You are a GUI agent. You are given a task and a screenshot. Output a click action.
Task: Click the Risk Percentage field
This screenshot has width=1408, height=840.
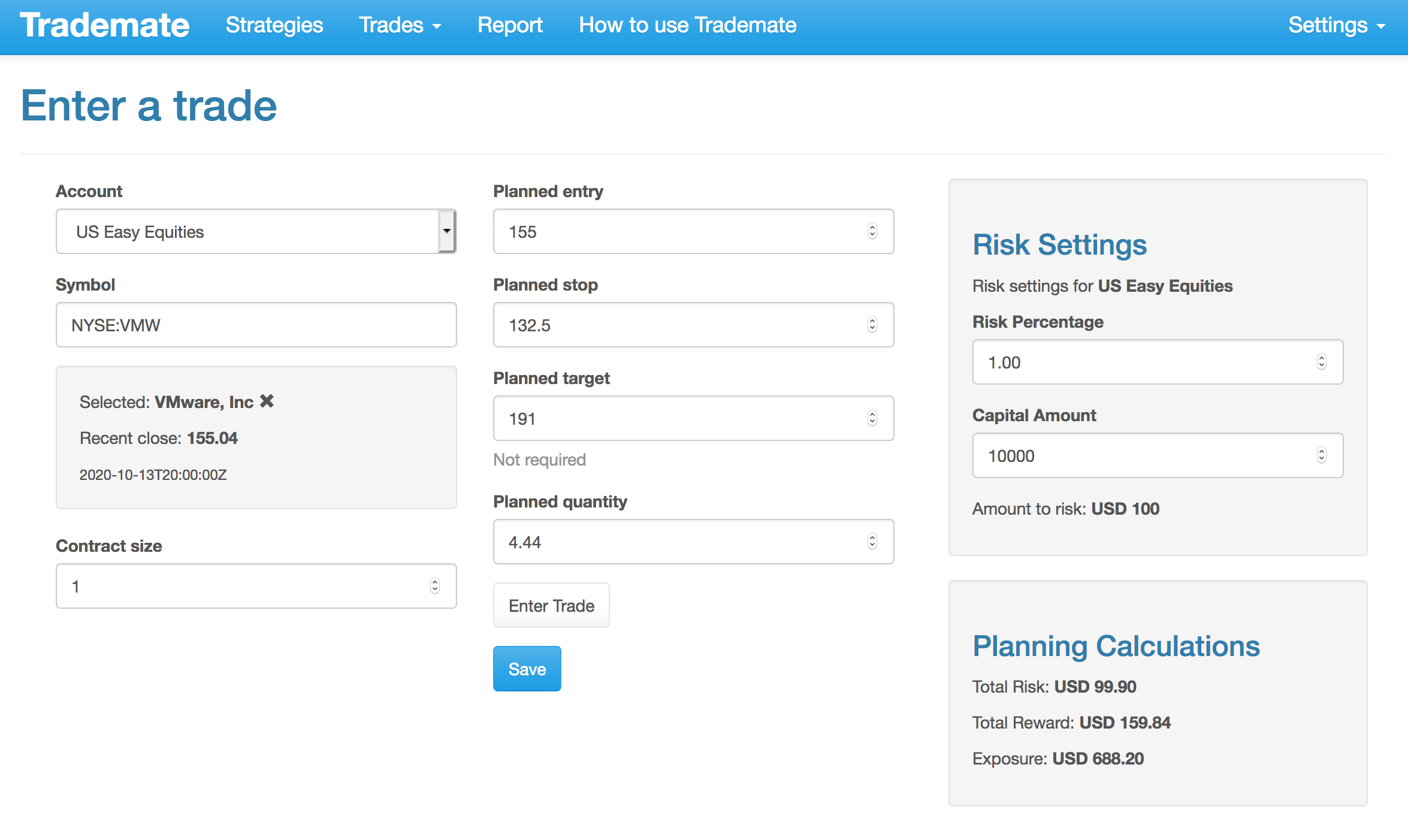tap(1158, 362)
